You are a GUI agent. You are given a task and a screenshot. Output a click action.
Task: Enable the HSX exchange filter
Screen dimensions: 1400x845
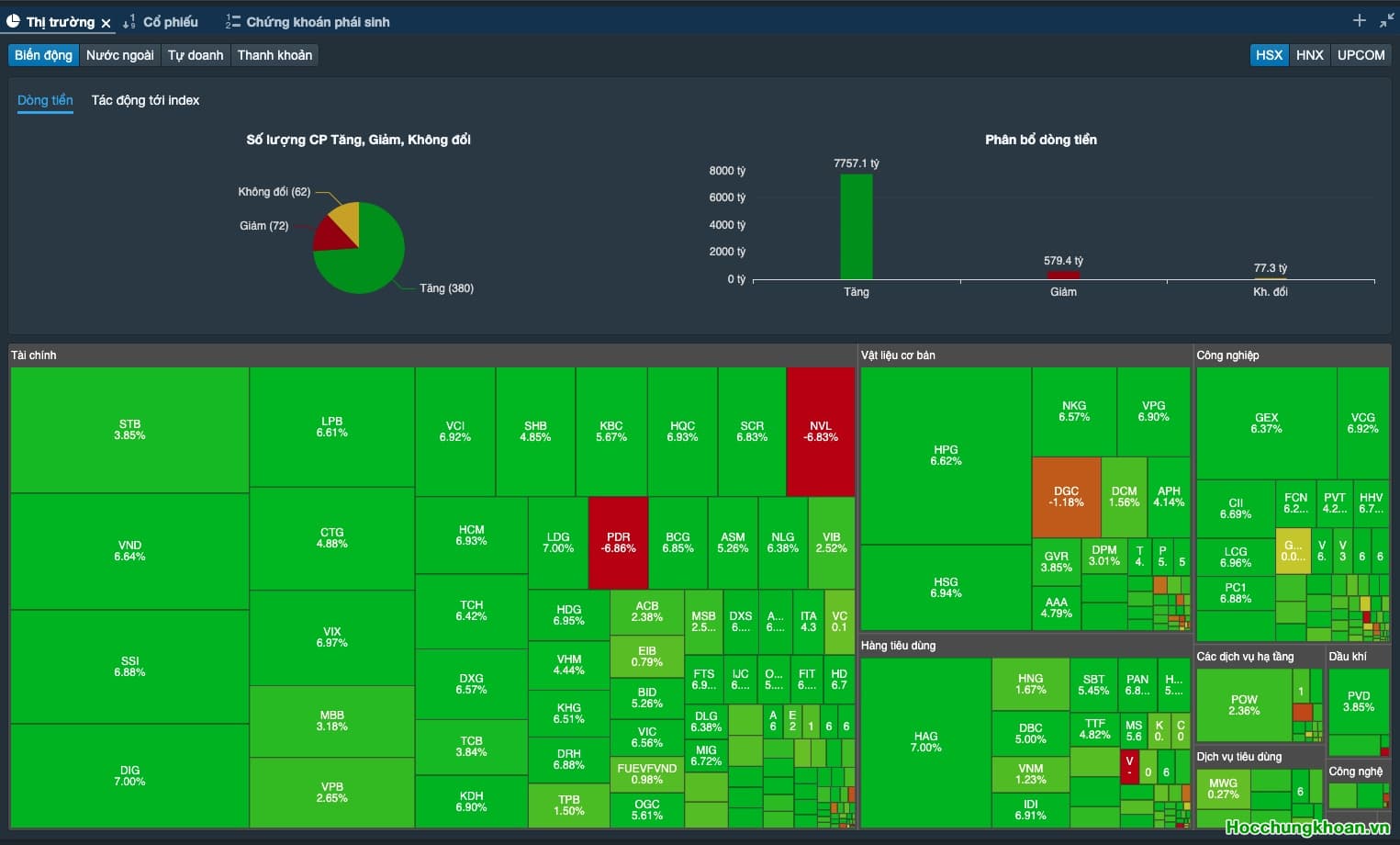(1269, 55)
